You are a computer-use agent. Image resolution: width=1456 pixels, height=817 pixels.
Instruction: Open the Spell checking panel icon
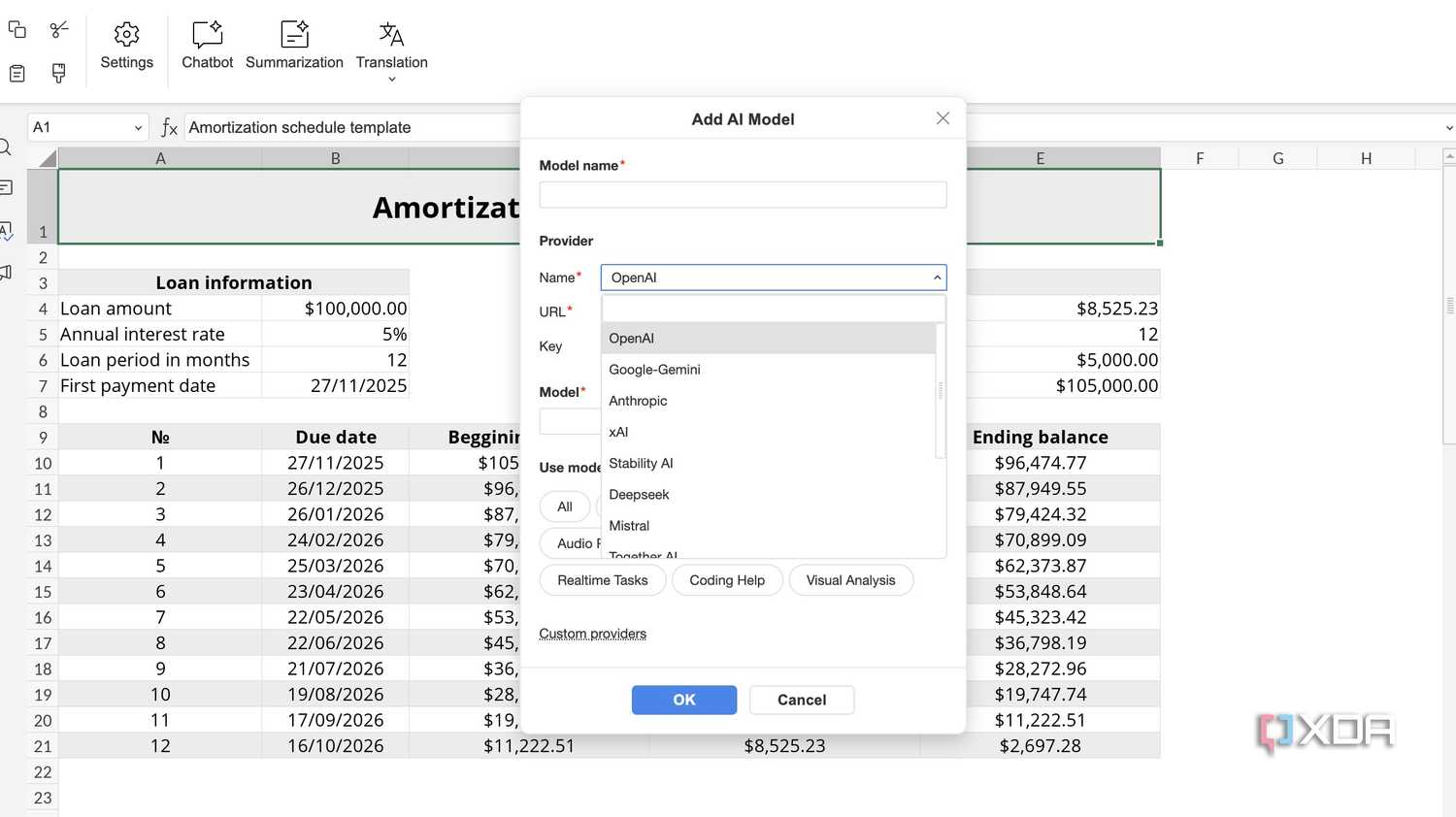tap(5, 231)
